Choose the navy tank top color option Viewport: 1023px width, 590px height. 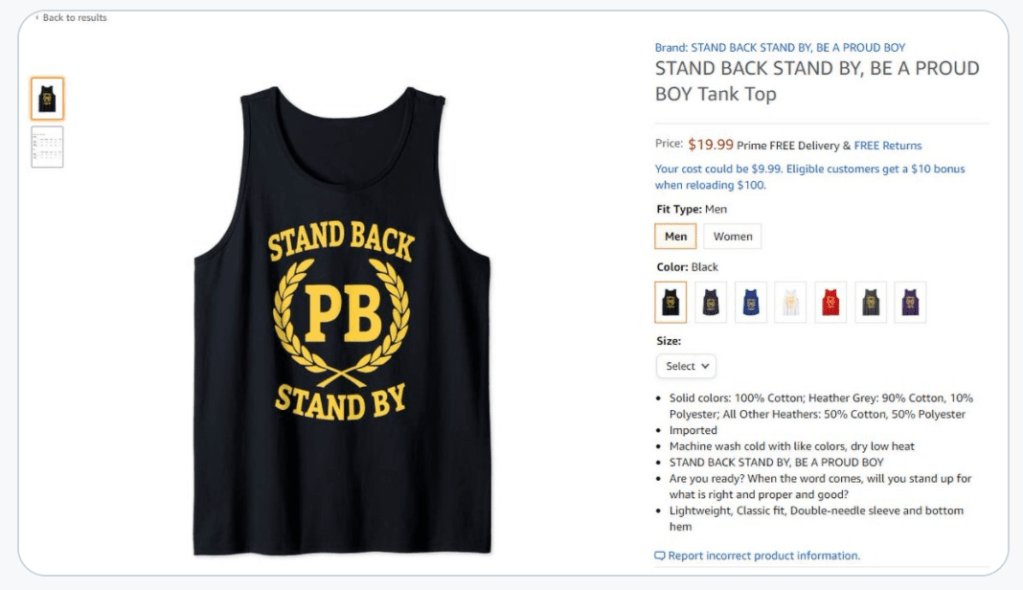pos(710,302)
